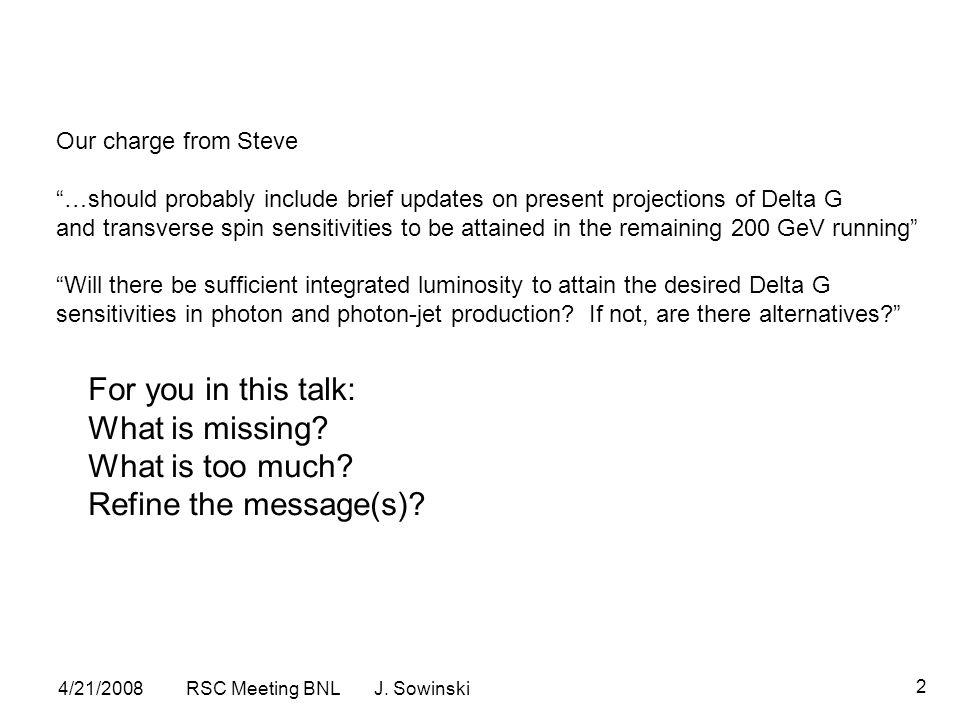Screen dimensions: 960x720
Task: Click the word 'Steve' in the heading
Action: click(x=268, y=141)
